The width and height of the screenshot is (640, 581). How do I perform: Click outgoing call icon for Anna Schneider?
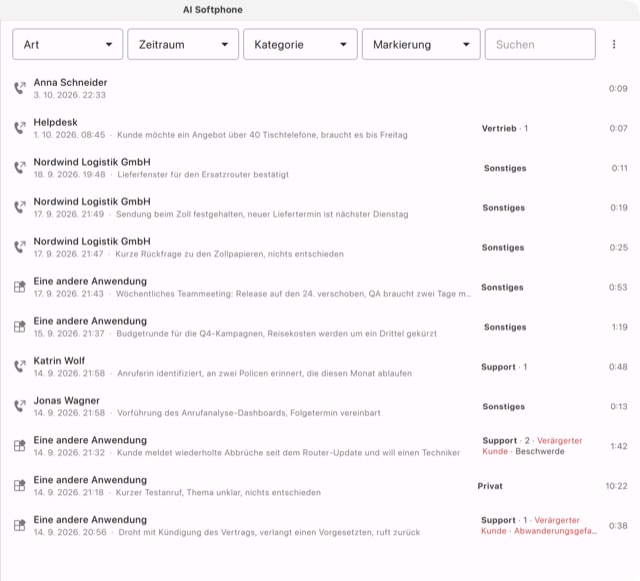tap(20, 88)
